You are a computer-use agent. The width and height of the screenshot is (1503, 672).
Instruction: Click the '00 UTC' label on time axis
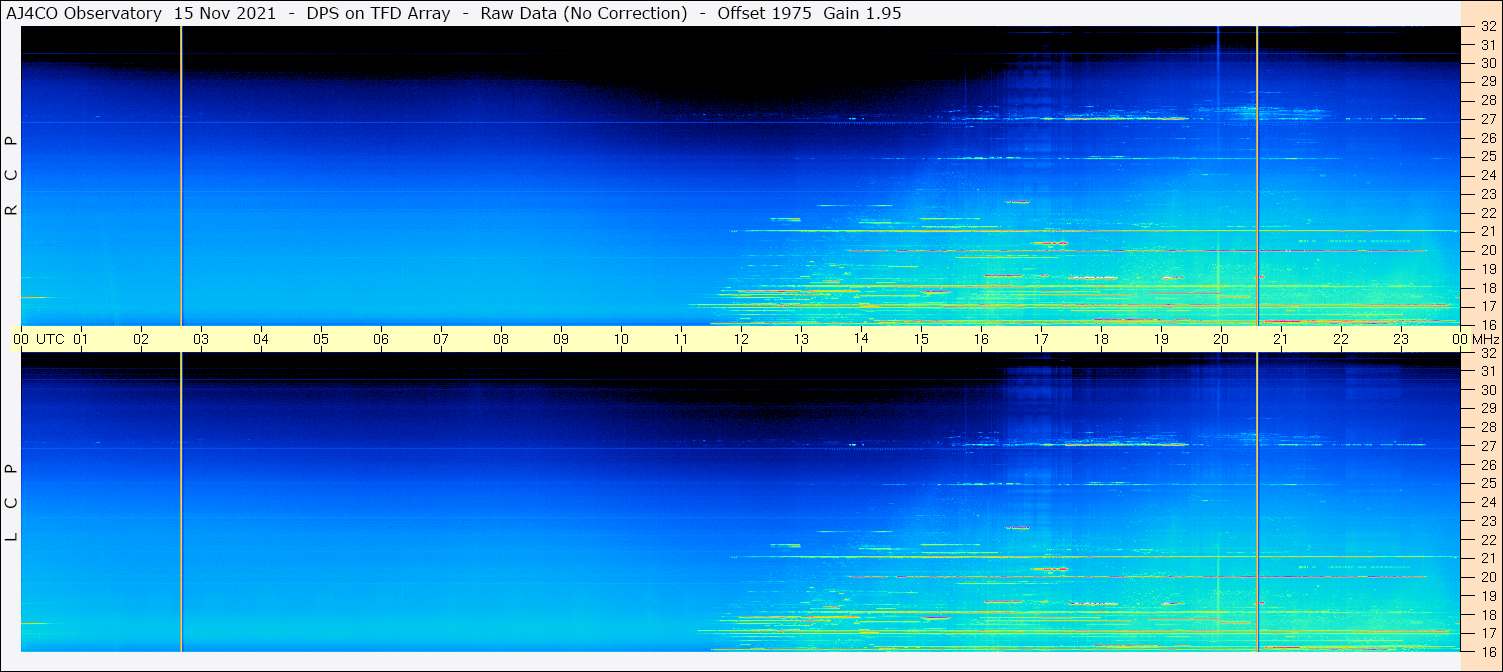(39, 339)
